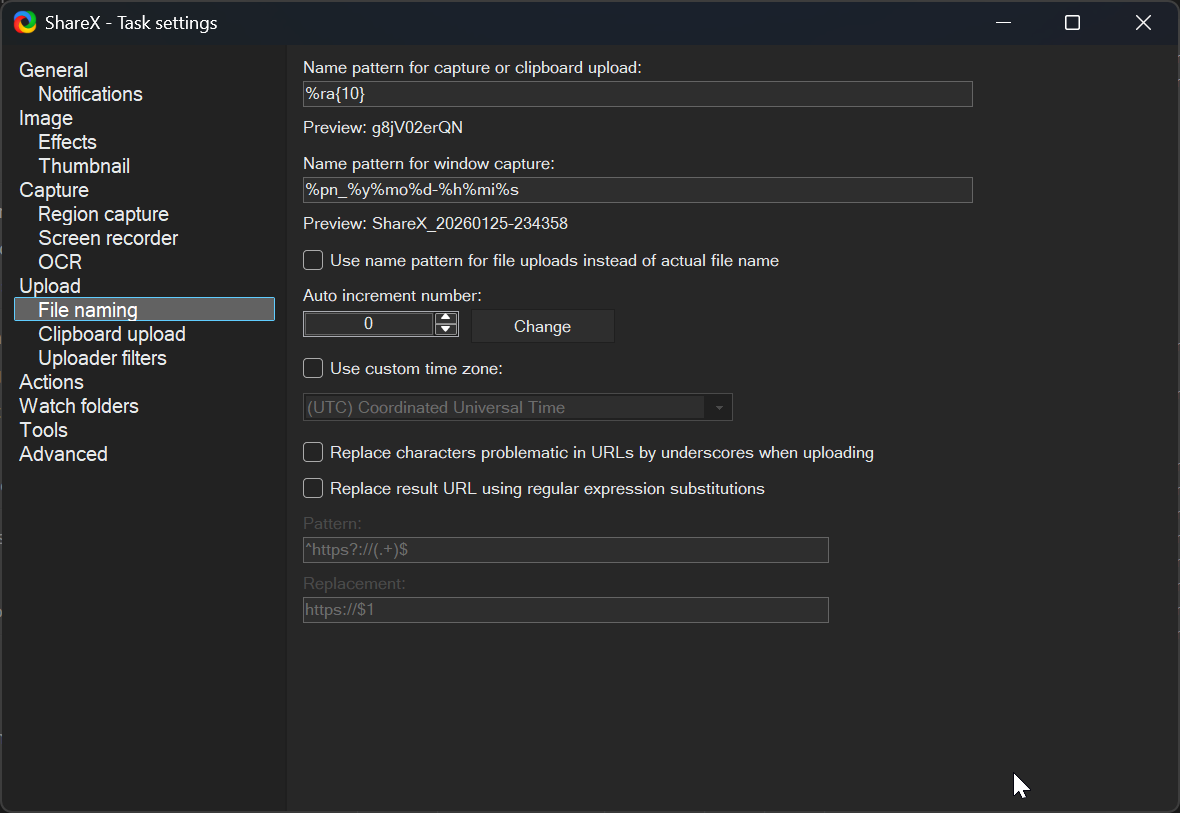1180x813 pixels.
Task: Open the Region capture settings
Action: 103,214
